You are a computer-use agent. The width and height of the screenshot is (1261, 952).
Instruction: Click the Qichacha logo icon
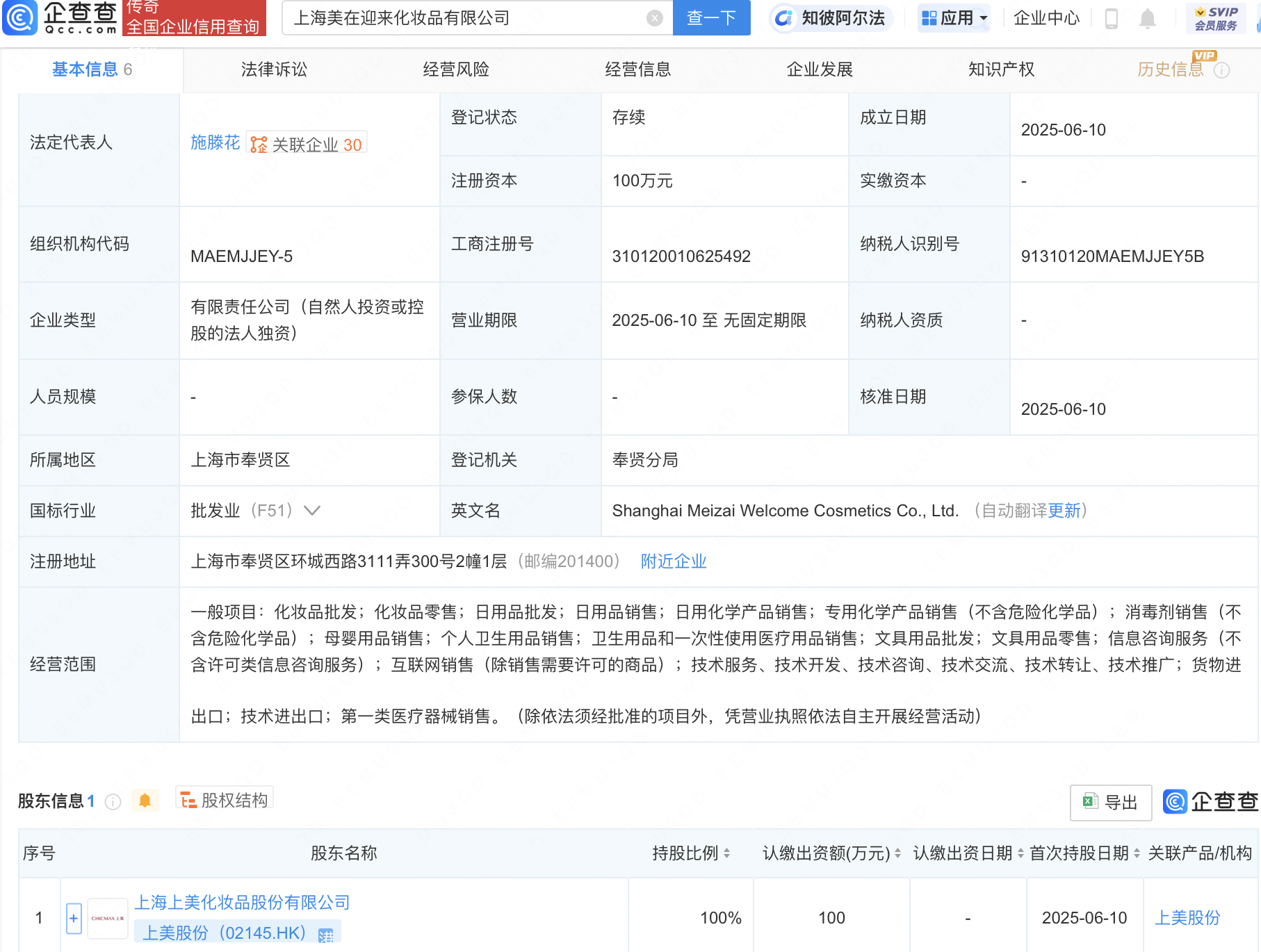pyautogui.click(x=20, y=17)
